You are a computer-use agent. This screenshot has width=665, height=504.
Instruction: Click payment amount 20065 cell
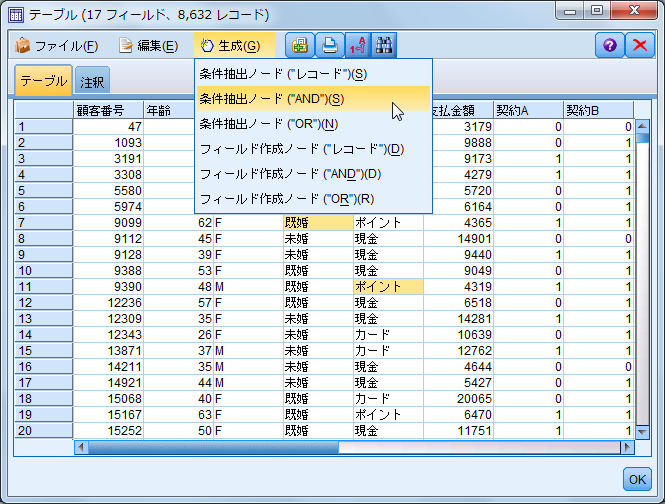(458, 399)
